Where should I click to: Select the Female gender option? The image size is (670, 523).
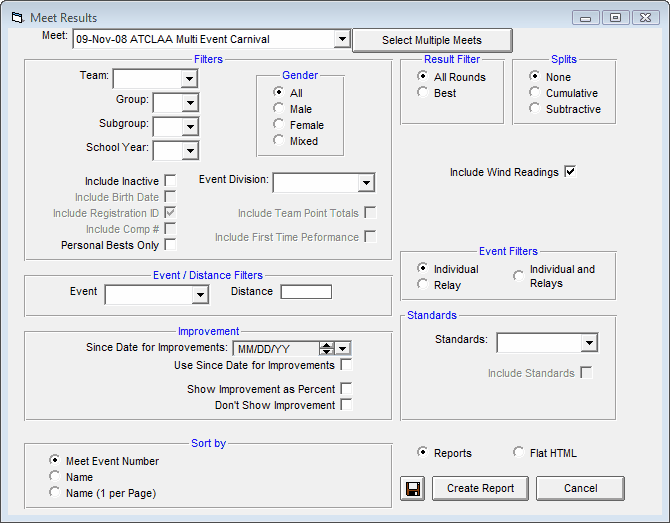coord(279,124)
